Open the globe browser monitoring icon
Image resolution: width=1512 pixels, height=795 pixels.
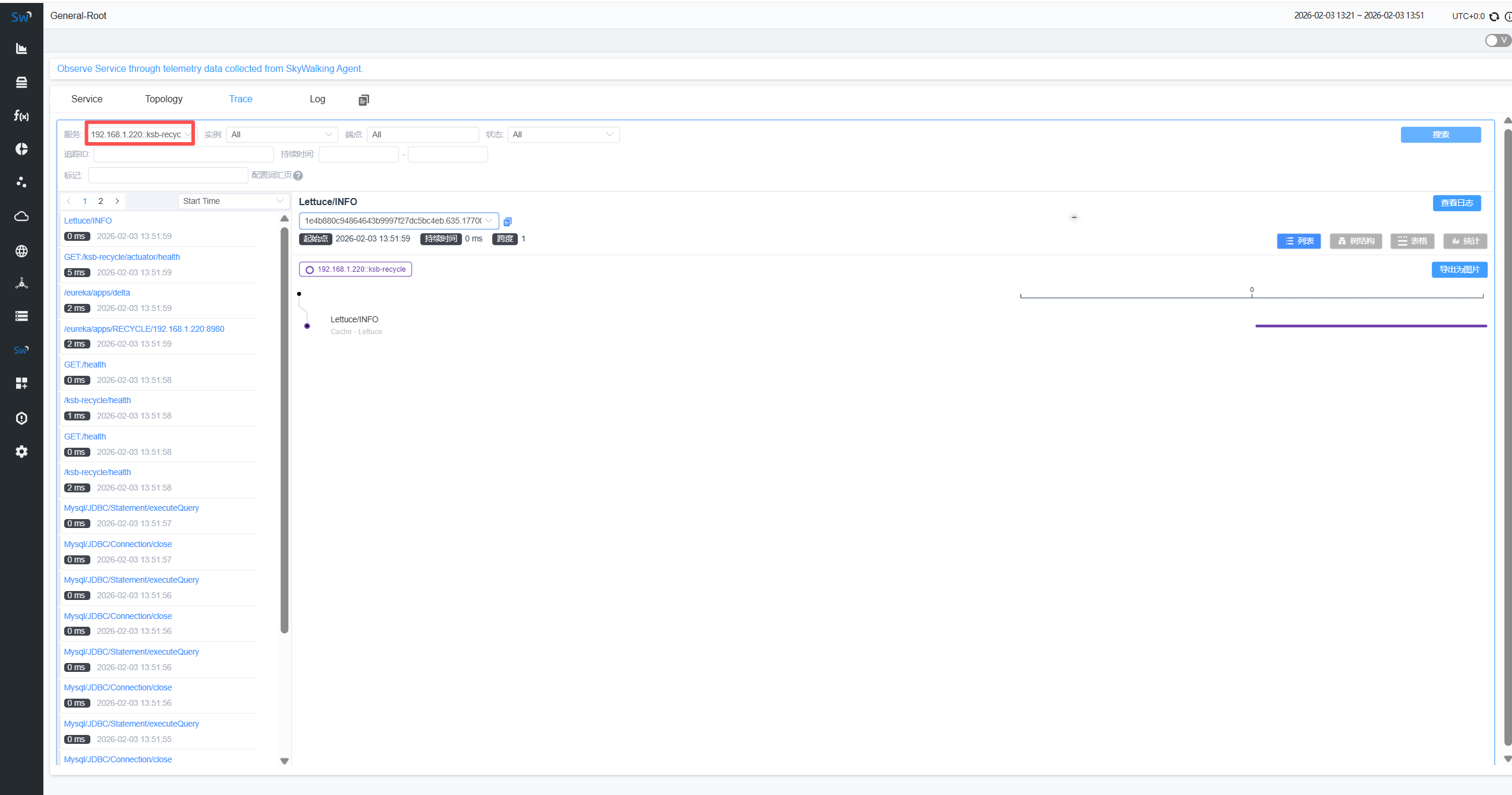[21, 251]
